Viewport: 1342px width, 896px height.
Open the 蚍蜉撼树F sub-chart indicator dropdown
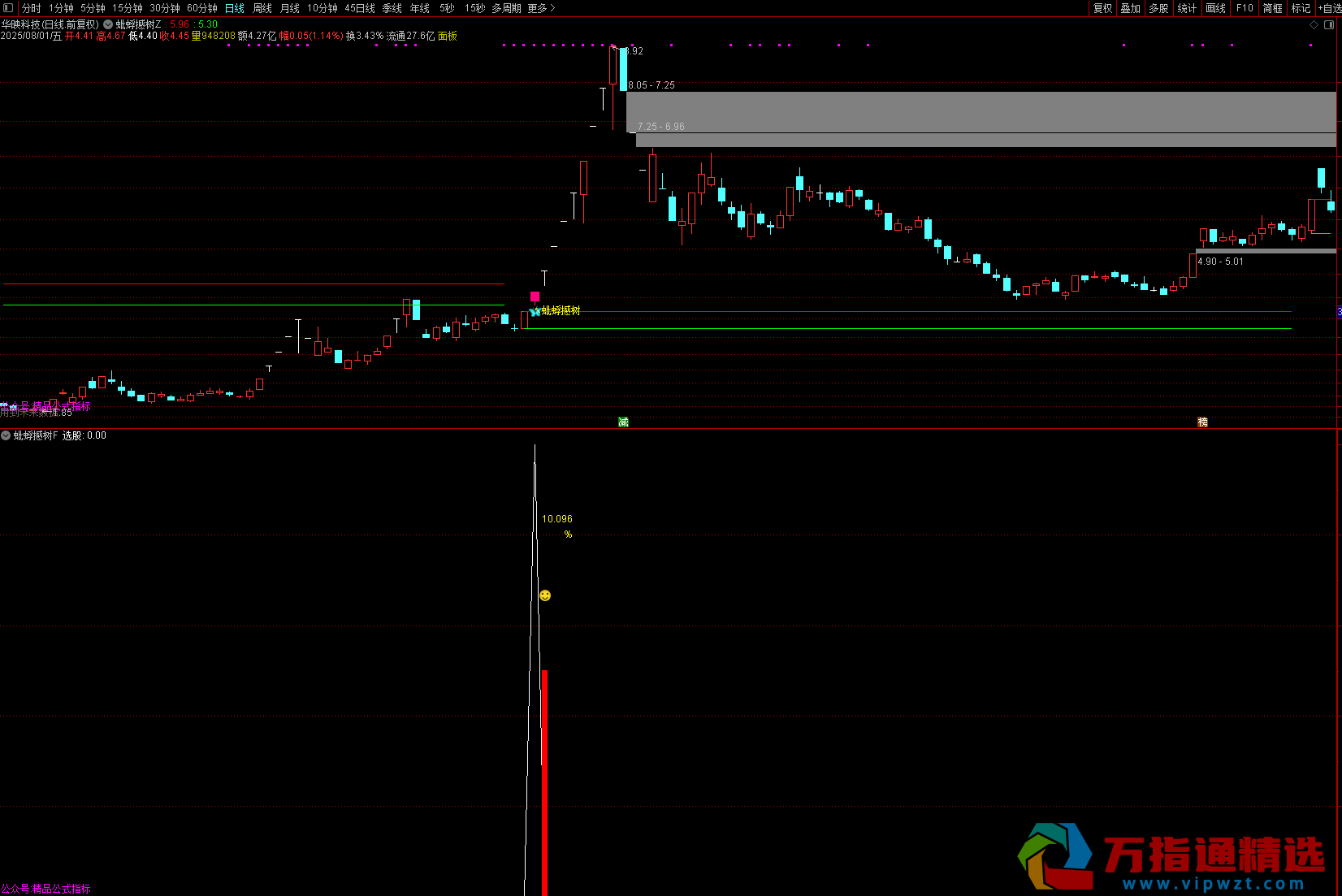pos(6,435)
